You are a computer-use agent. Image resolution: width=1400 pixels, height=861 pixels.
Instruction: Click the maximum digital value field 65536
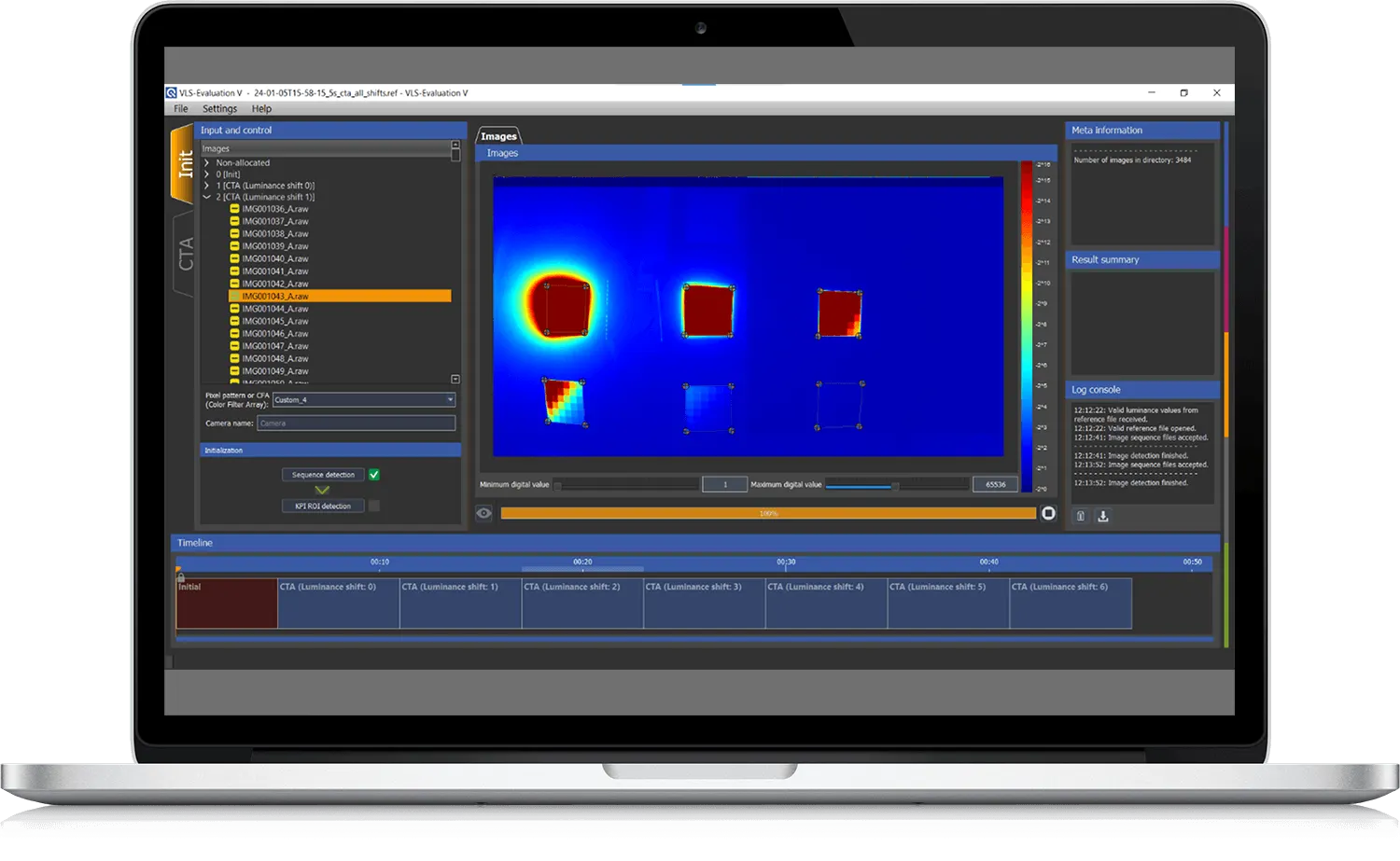[x=996, y=484]
